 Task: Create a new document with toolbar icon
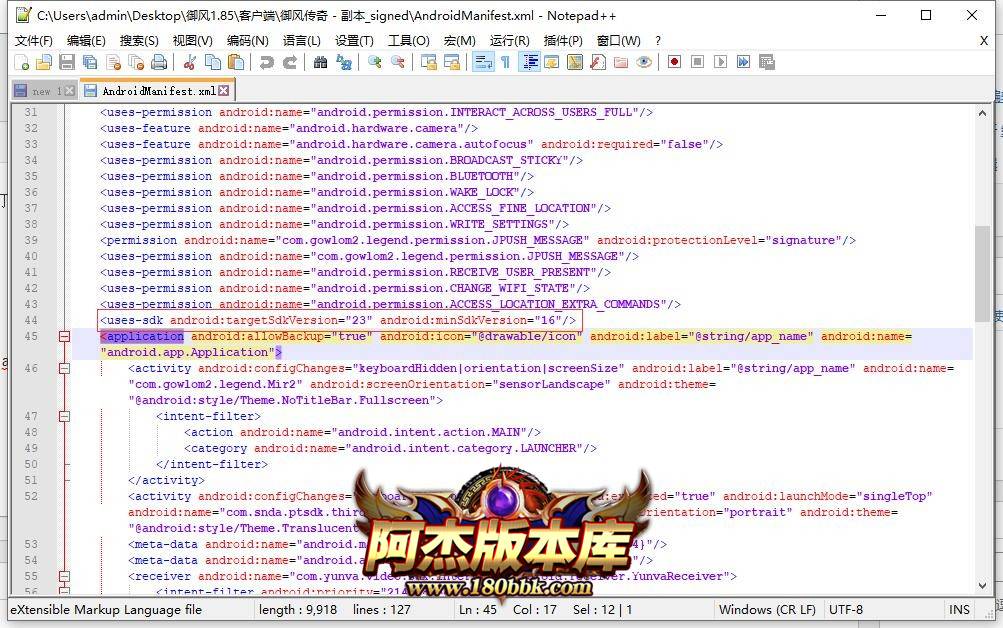pyautogui.click(x=21, y=62)
